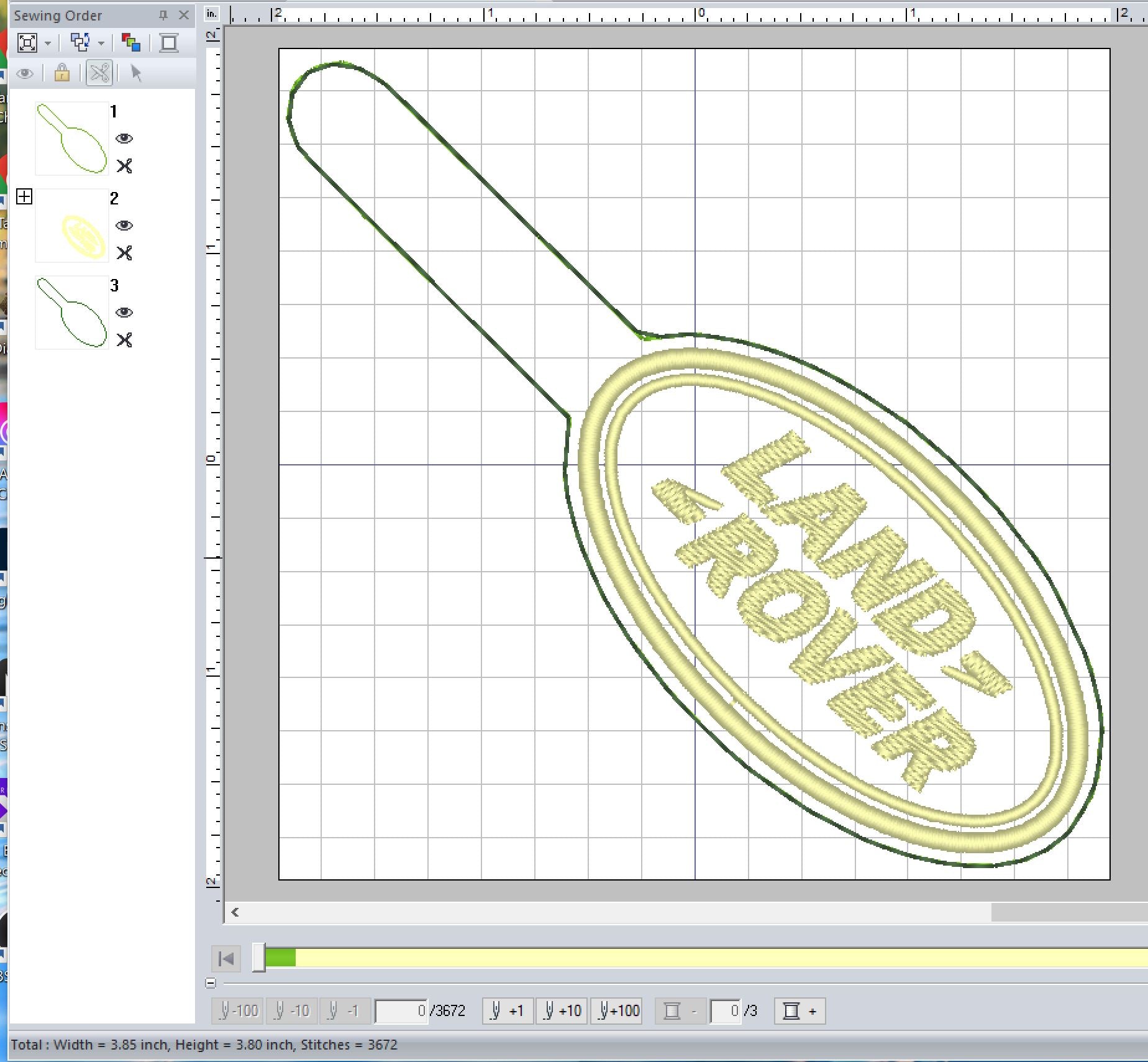Open dropdown arrow beside overlapping-squares icon
Screen dimensions: 1148x1062
(101, 43)
